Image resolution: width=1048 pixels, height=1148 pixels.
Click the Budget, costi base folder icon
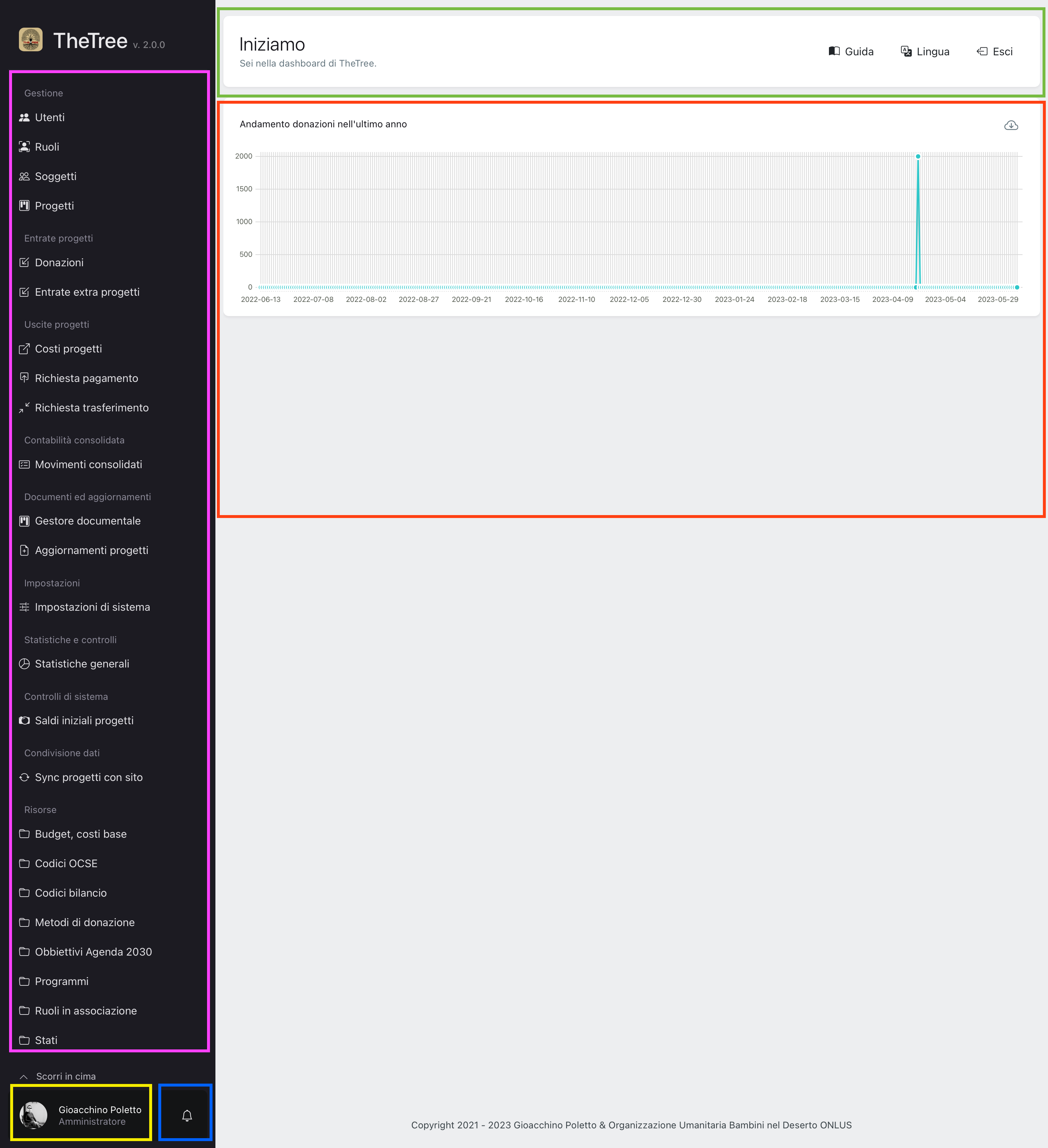24,834
